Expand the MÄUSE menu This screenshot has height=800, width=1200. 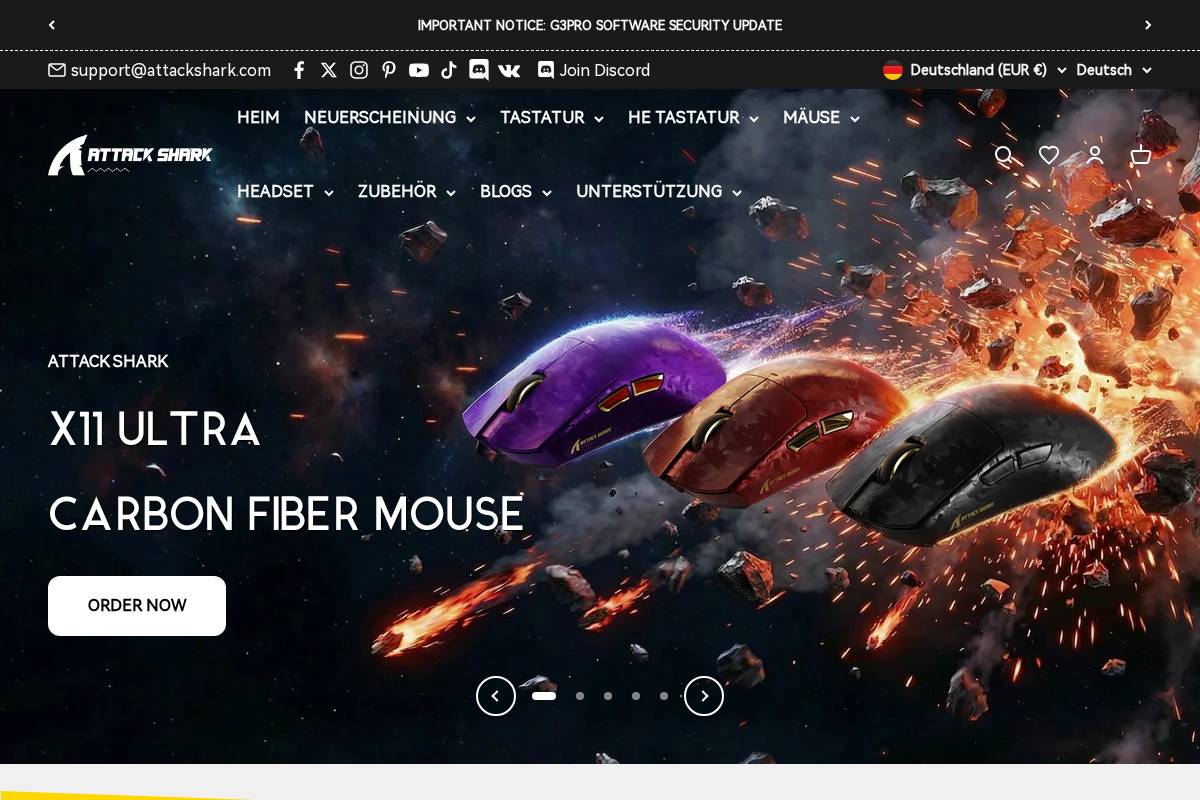tap(821, 118)
